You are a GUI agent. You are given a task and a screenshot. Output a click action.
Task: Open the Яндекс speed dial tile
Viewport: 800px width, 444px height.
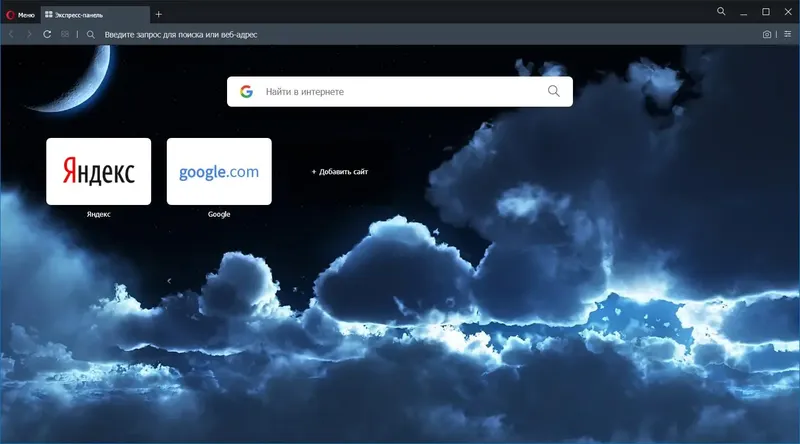[x=98, y=171]
